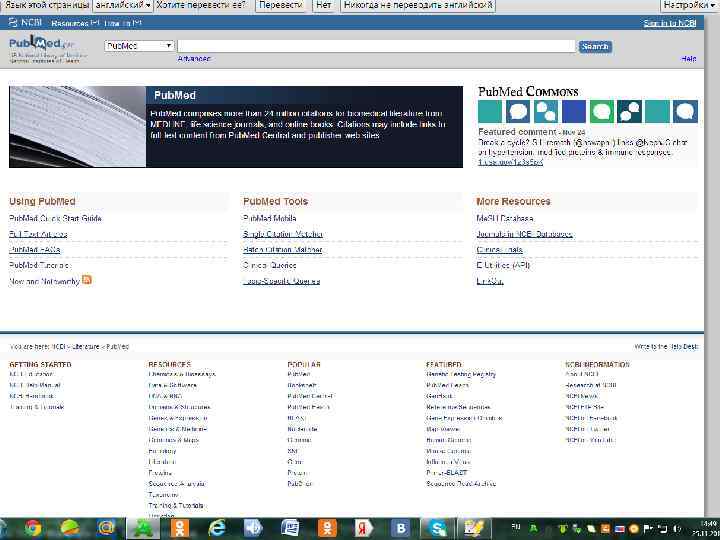Open Single Citation Matcher
The image size is (720, 540).
click(282, 234)
